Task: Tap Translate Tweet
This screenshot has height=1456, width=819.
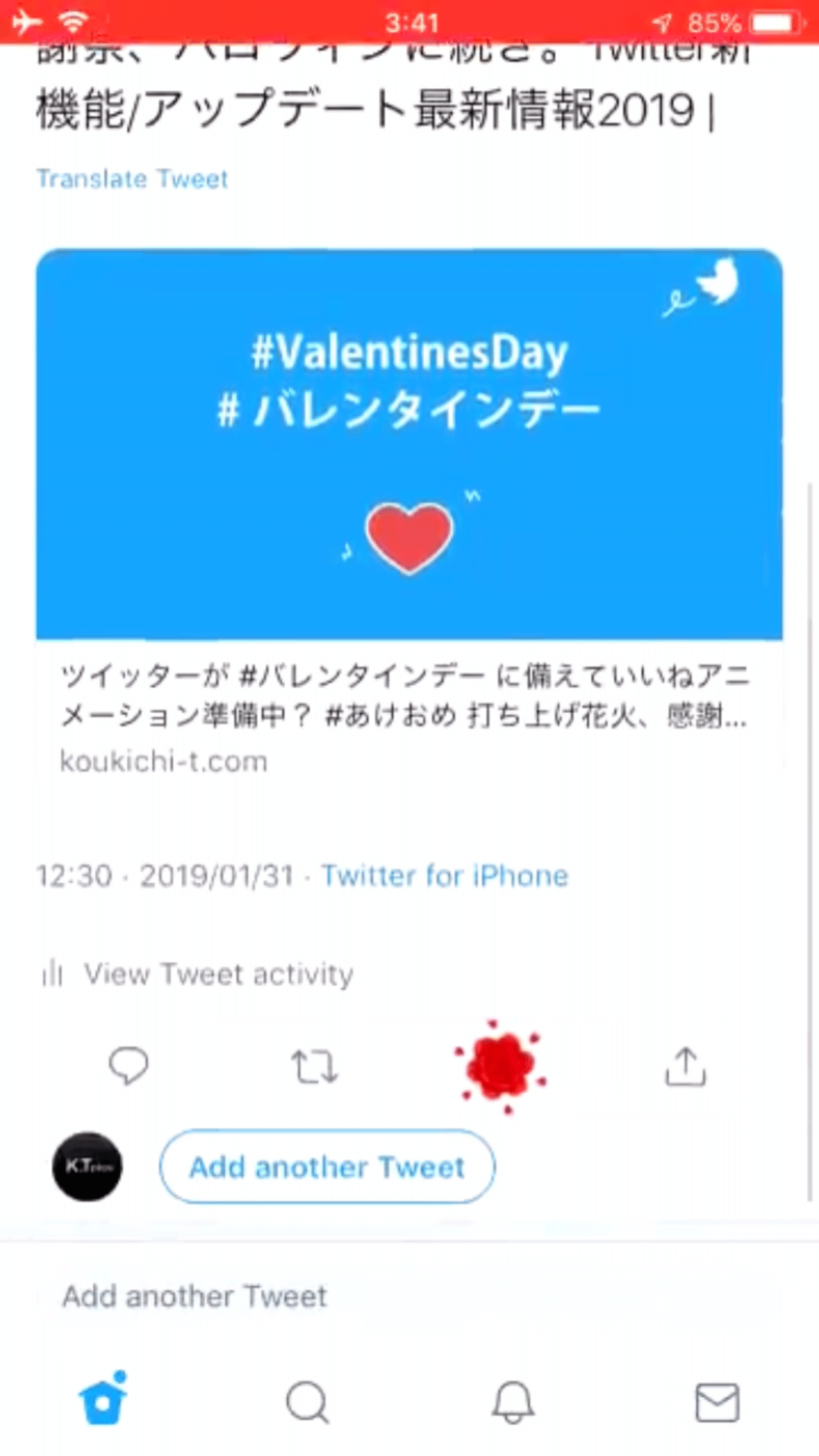Action: 133,179
